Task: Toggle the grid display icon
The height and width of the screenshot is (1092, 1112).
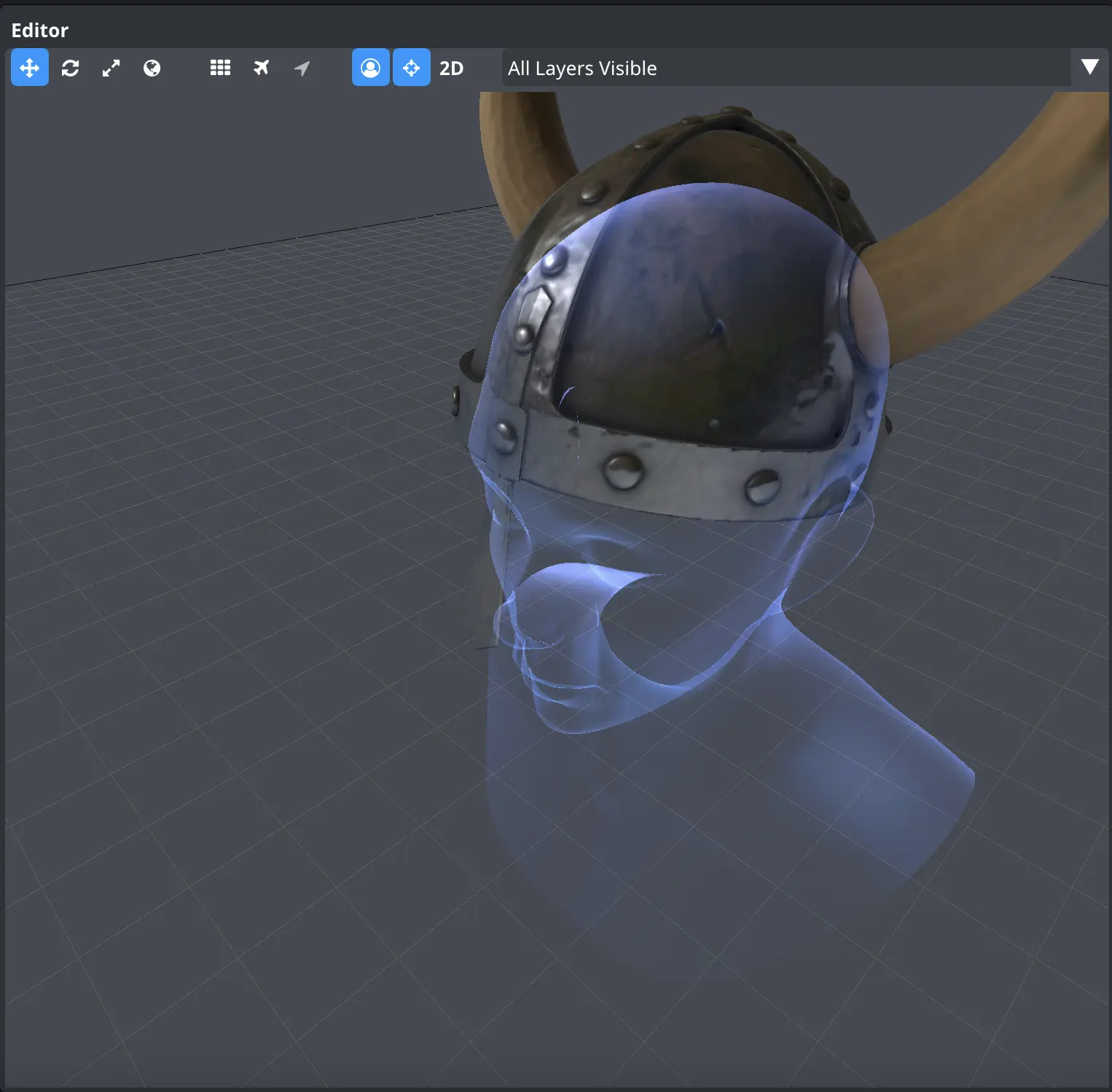Action: click(220, 68)
